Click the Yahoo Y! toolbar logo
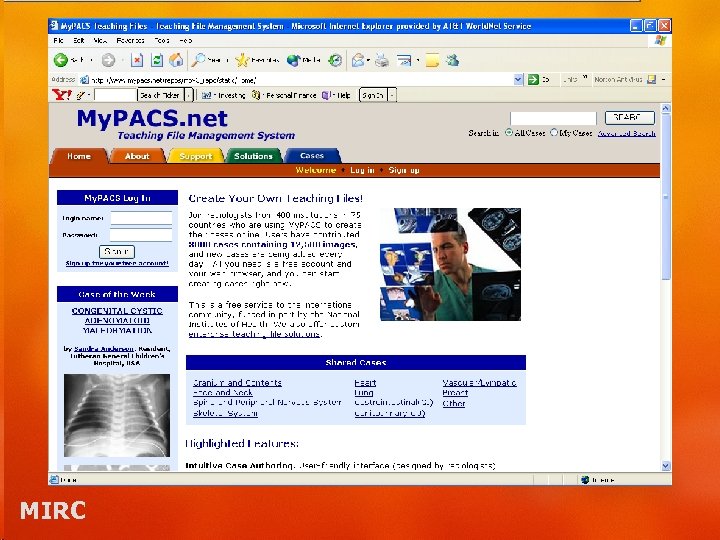 pos(62,95)
